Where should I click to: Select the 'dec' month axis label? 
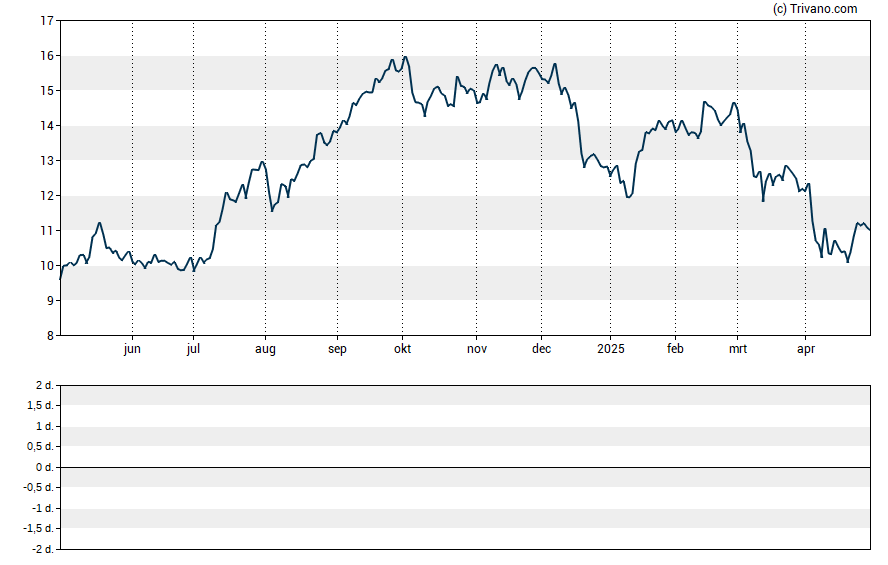pyautogui.click(x=541, y=349)
